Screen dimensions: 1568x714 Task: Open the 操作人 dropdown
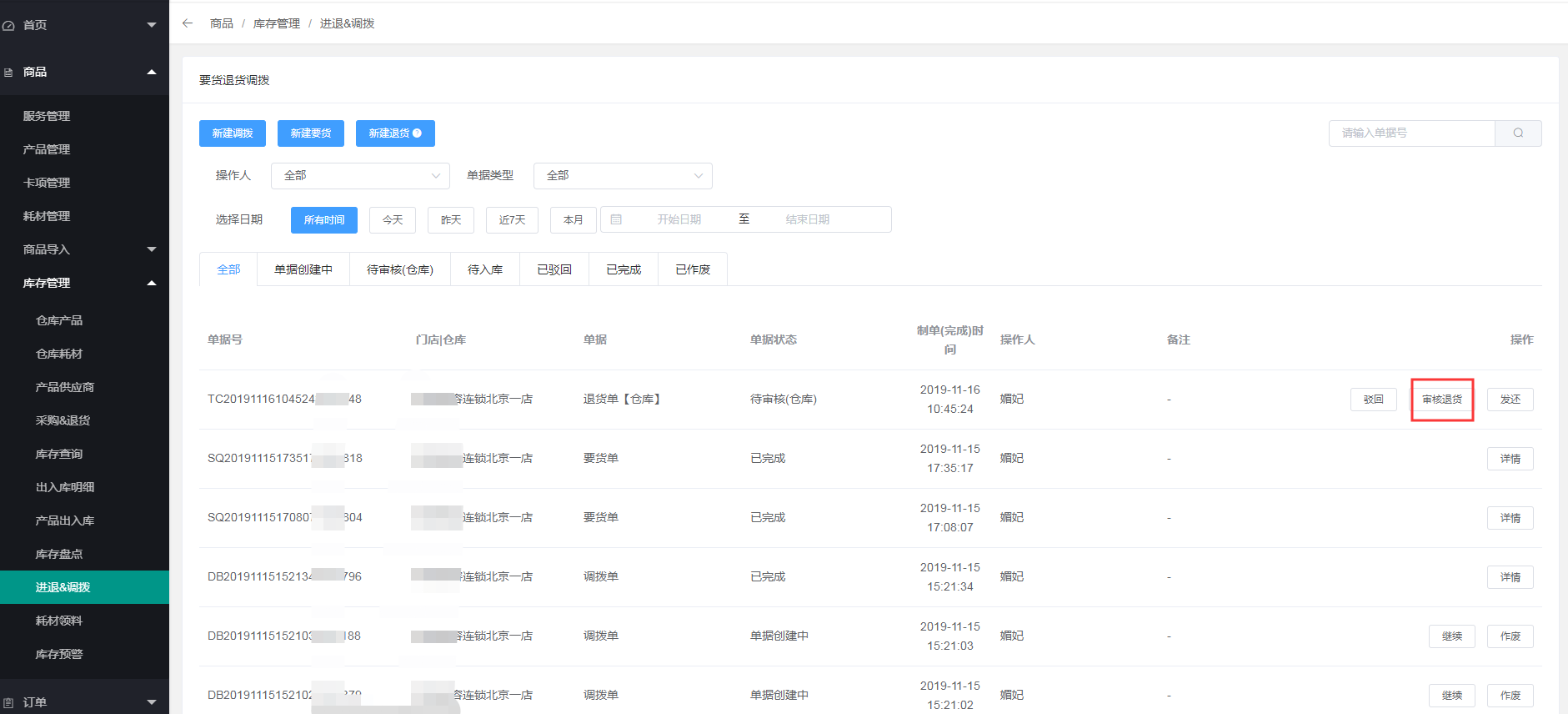(x=360, y=176)
